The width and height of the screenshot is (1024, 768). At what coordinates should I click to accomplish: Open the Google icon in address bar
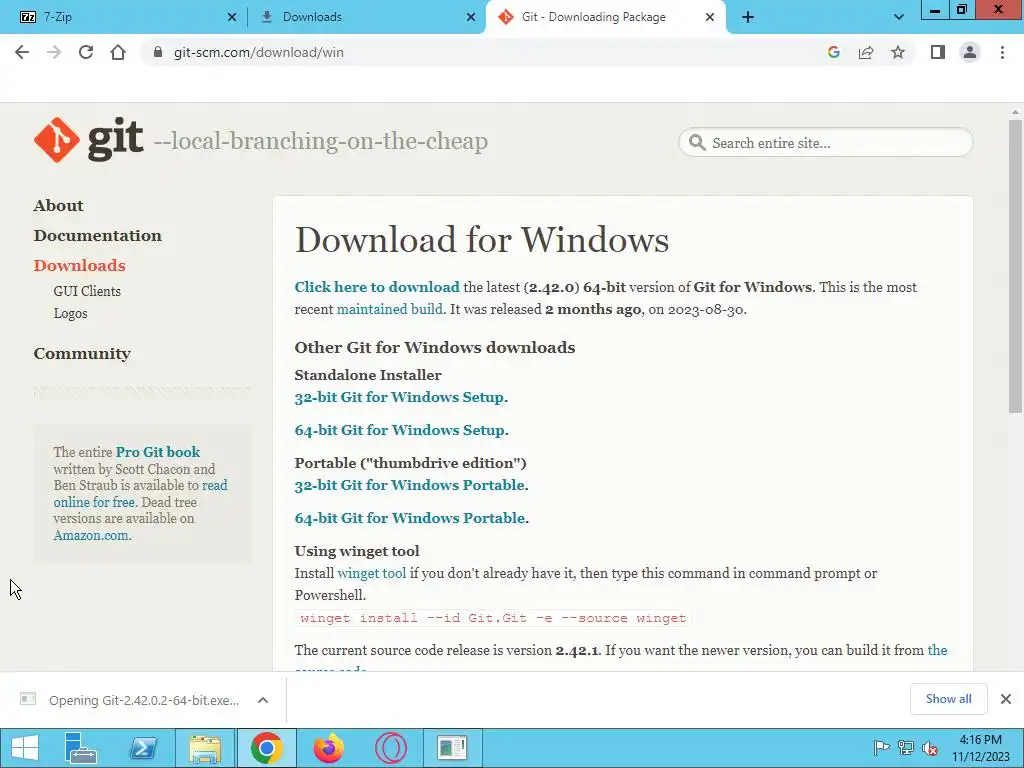coord(833,52)
